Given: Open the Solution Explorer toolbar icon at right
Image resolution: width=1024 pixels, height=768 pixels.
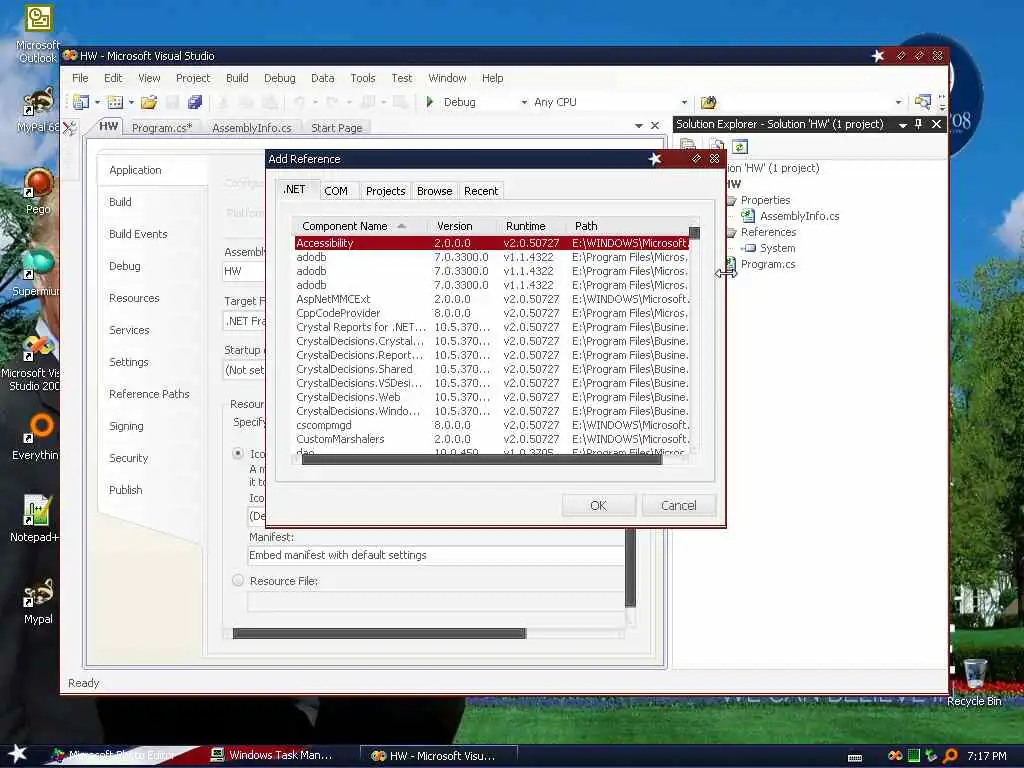Looking at the screenshot, I should coord(922,102).
